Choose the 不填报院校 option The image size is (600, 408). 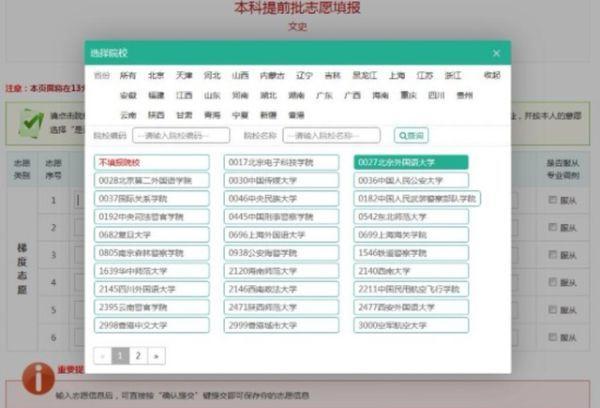pyautogui.click(x=152, y=162)
